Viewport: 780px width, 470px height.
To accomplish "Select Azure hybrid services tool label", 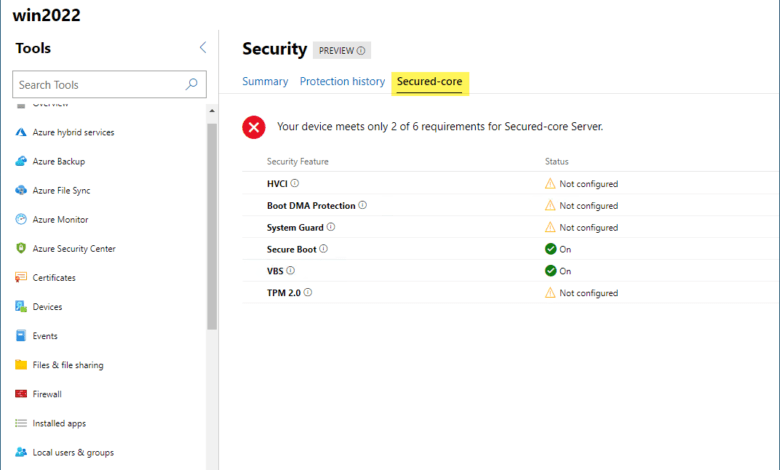I will click(74, 132).
